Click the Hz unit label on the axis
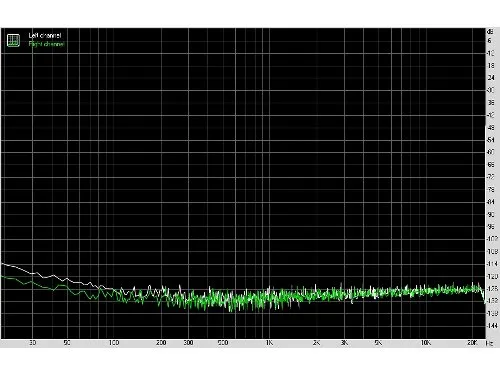This screenshot has height=375, width=500. coord(489,343)
